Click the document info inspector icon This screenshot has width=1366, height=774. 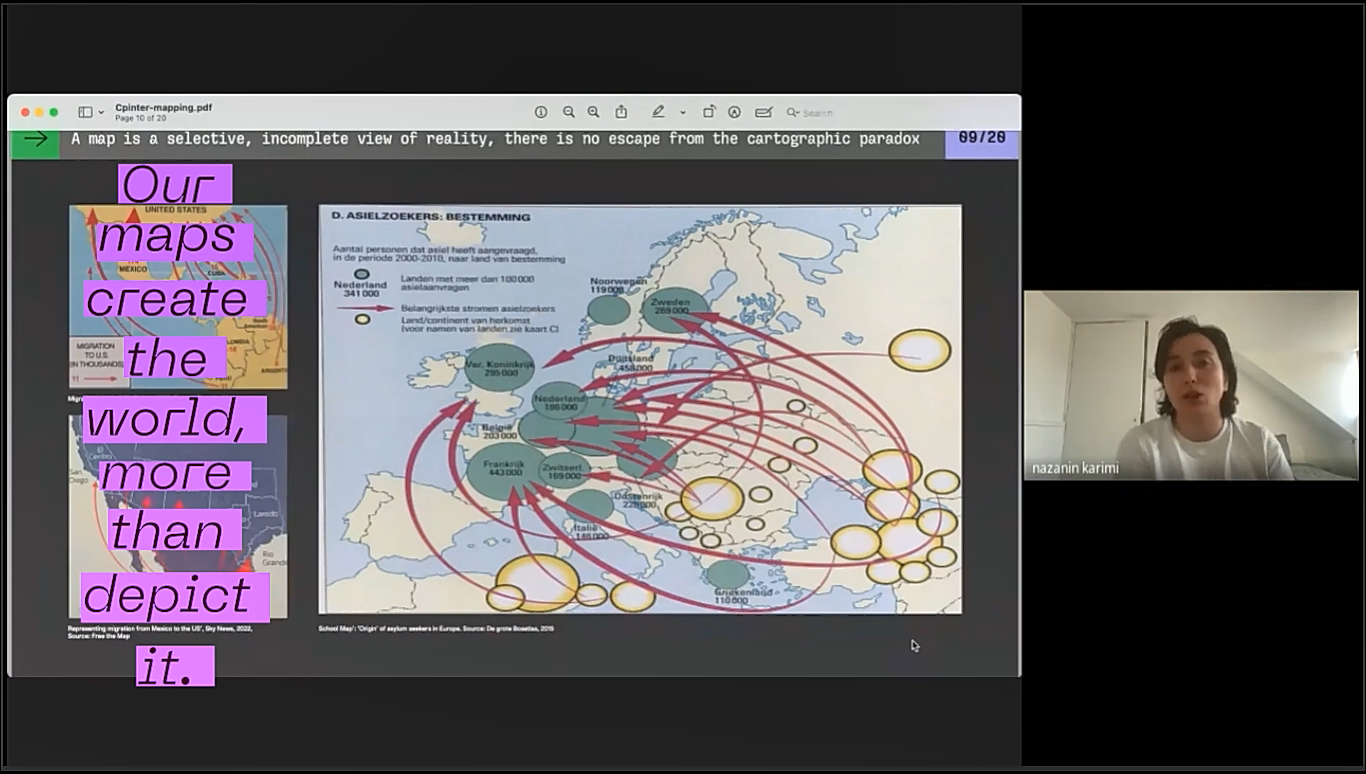[541, 112]
